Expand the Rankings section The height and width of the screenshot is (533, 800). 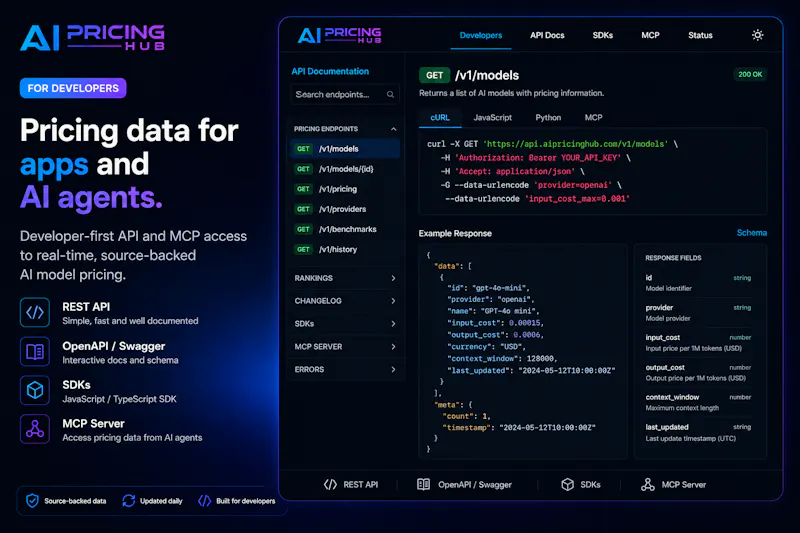pos(345,278)
